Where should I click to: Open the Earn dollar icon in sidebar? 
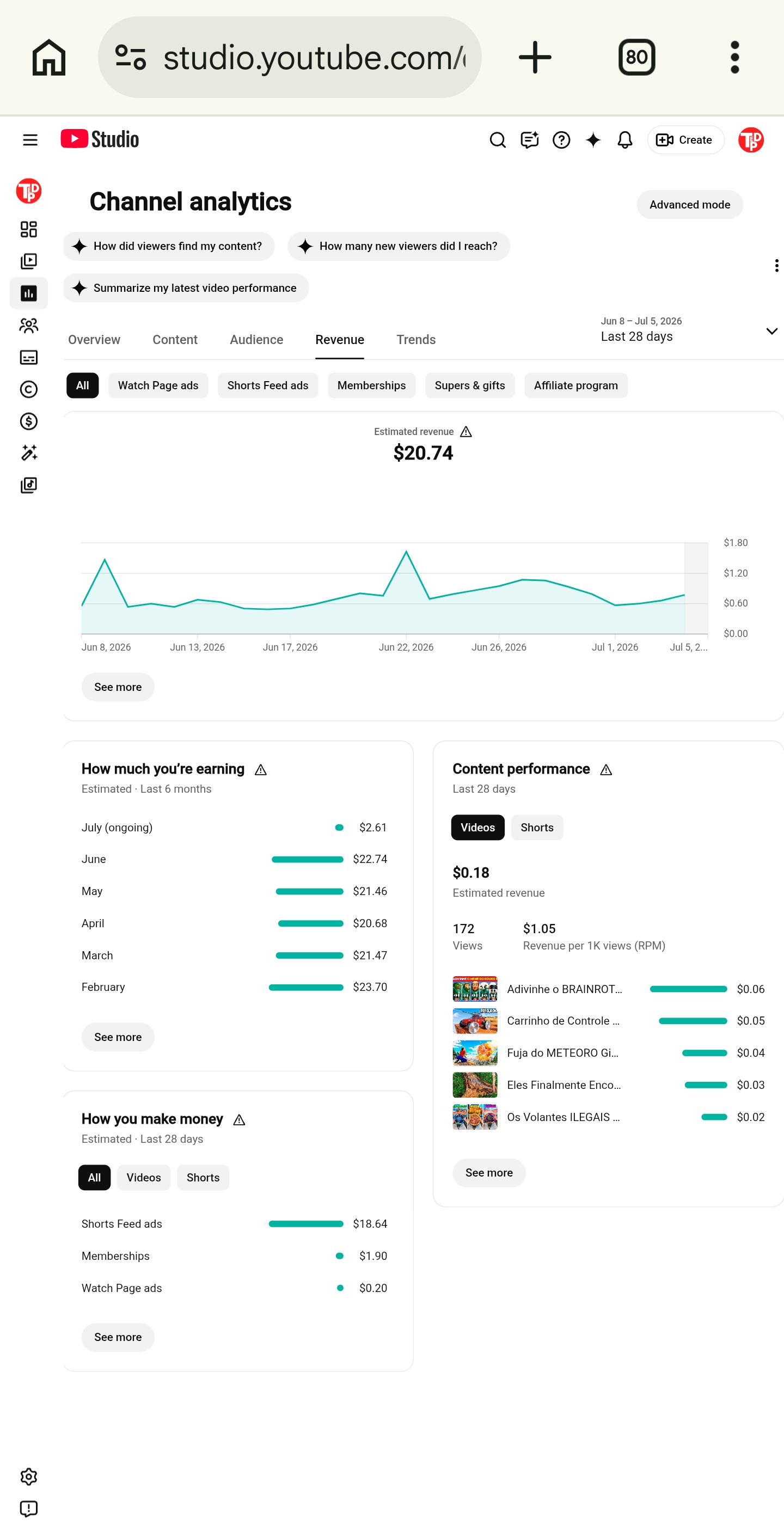[x=28, y=422]
